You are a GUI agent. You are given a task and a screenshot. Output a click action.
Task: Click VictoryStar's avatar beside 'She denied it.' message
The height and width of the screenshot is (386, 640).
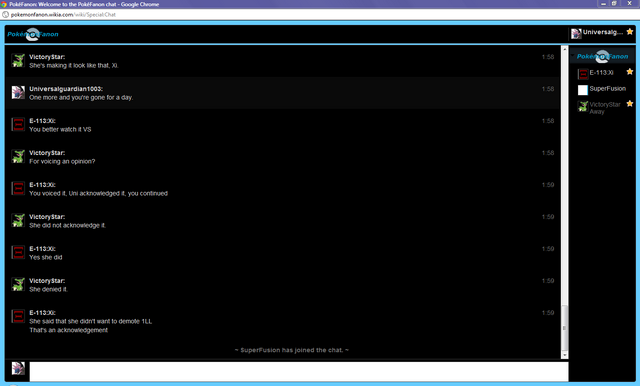[x=18, y=284]
